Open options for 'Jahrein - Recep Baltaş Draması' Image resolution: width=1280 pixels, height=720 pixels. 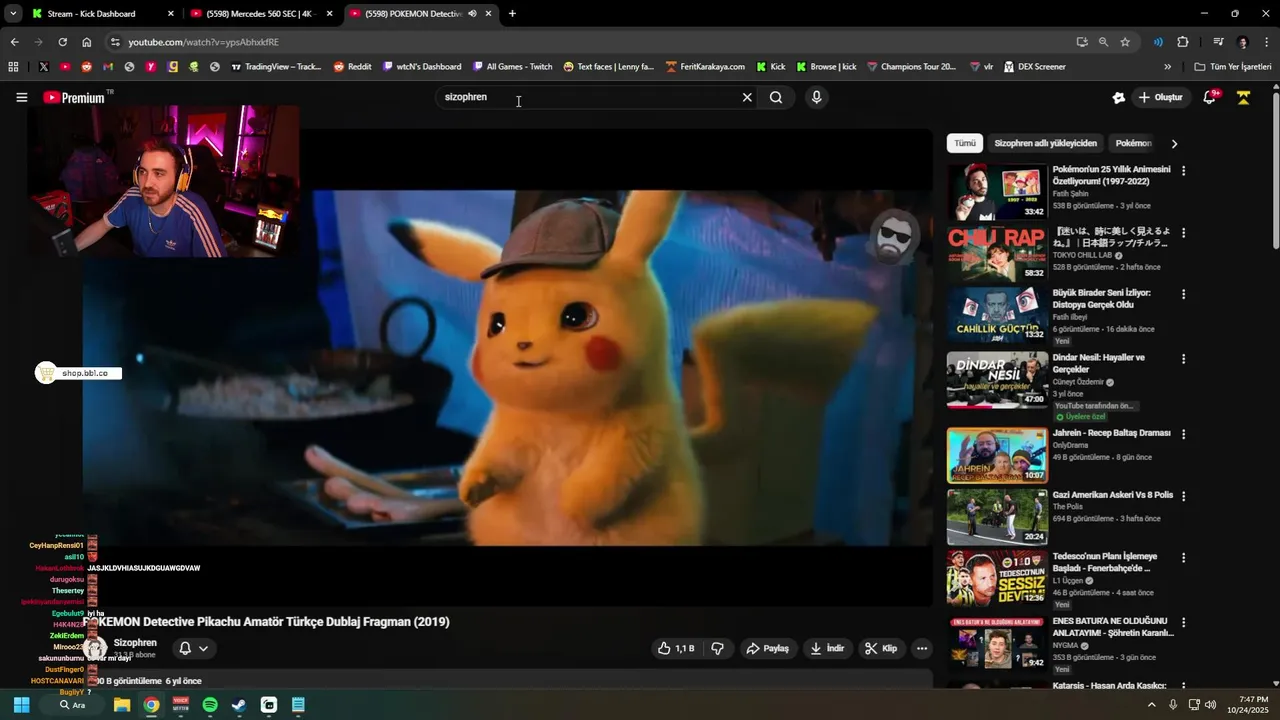(1183, 435)
